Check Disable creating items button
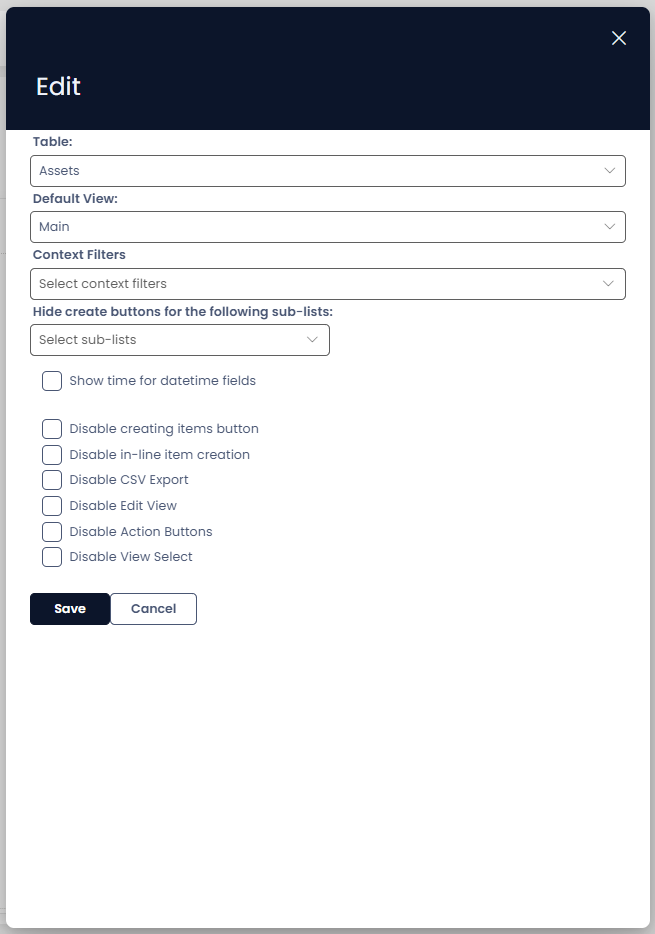 click(52, 428)
